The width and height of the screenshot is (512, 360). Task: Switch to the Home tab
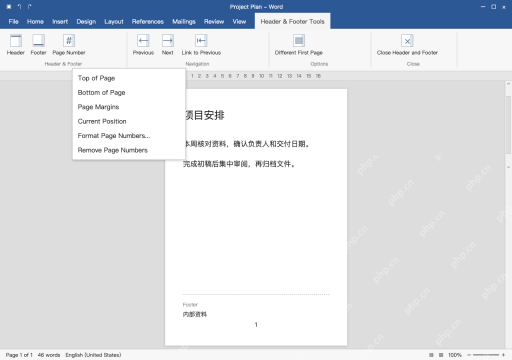coord(35,22)
